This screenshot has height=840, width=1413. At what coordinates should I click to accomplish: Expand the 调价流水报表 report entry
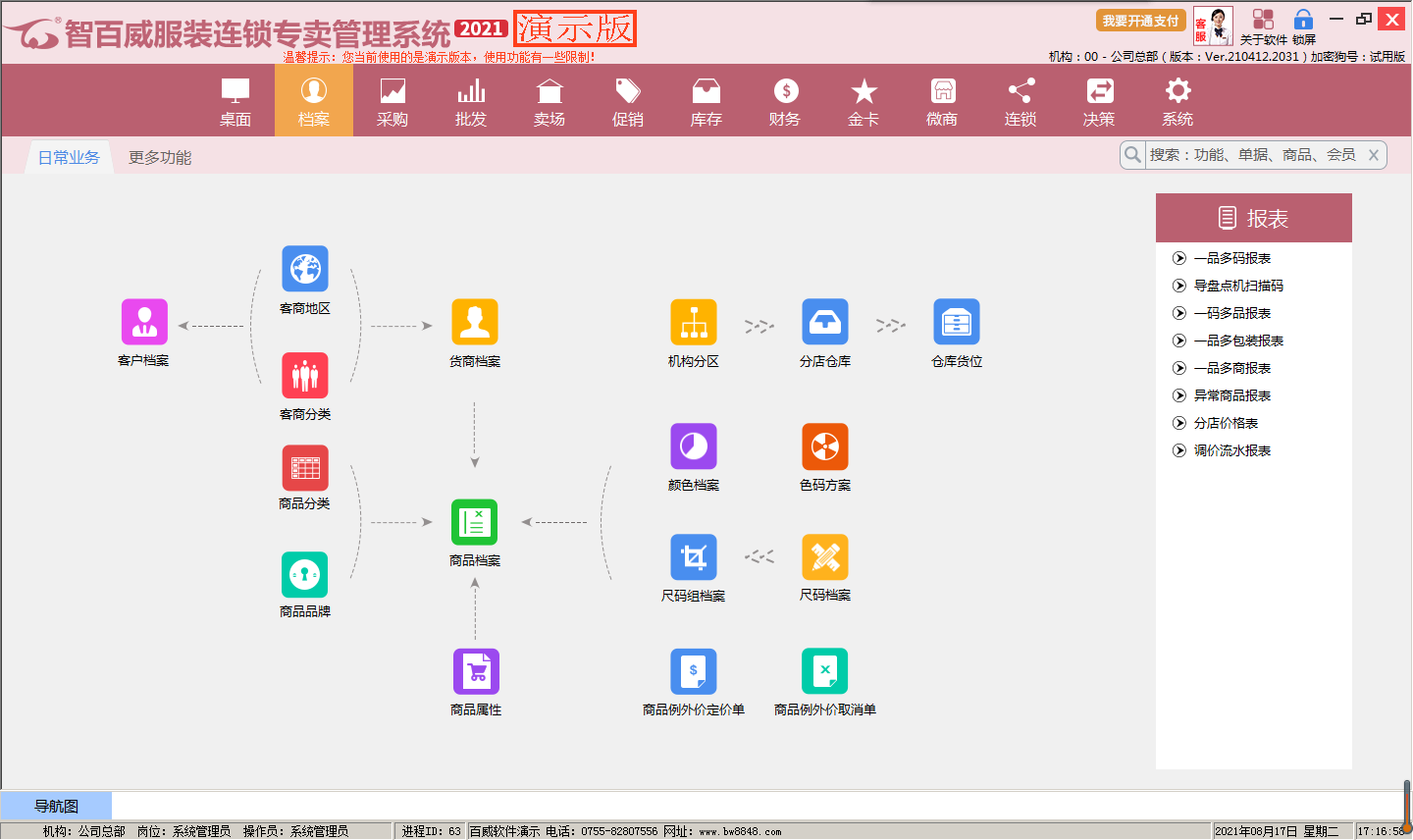(x=1231, y=450)
